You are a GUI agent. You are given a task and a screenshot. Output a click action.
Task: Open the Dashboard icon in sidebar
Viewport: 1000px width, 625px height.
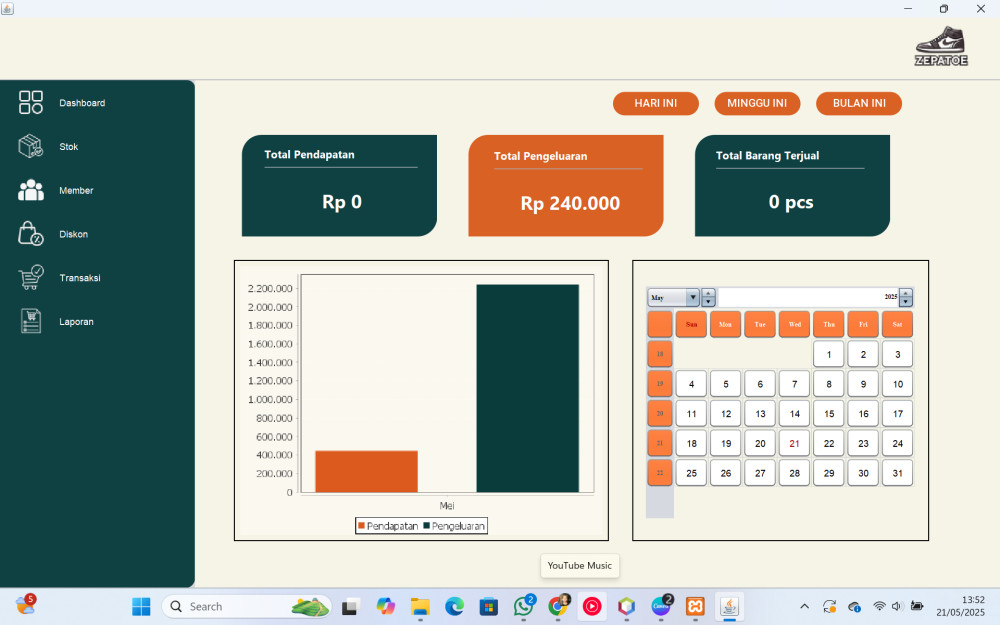(x=31, y=102)
